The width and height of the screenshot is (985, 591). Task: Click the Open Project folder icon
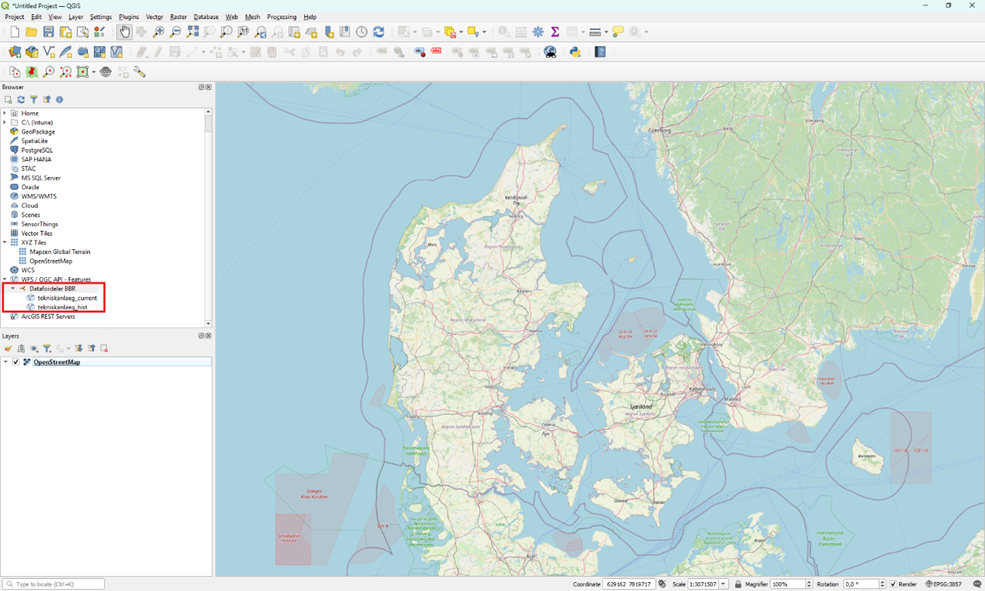point(31,32)
